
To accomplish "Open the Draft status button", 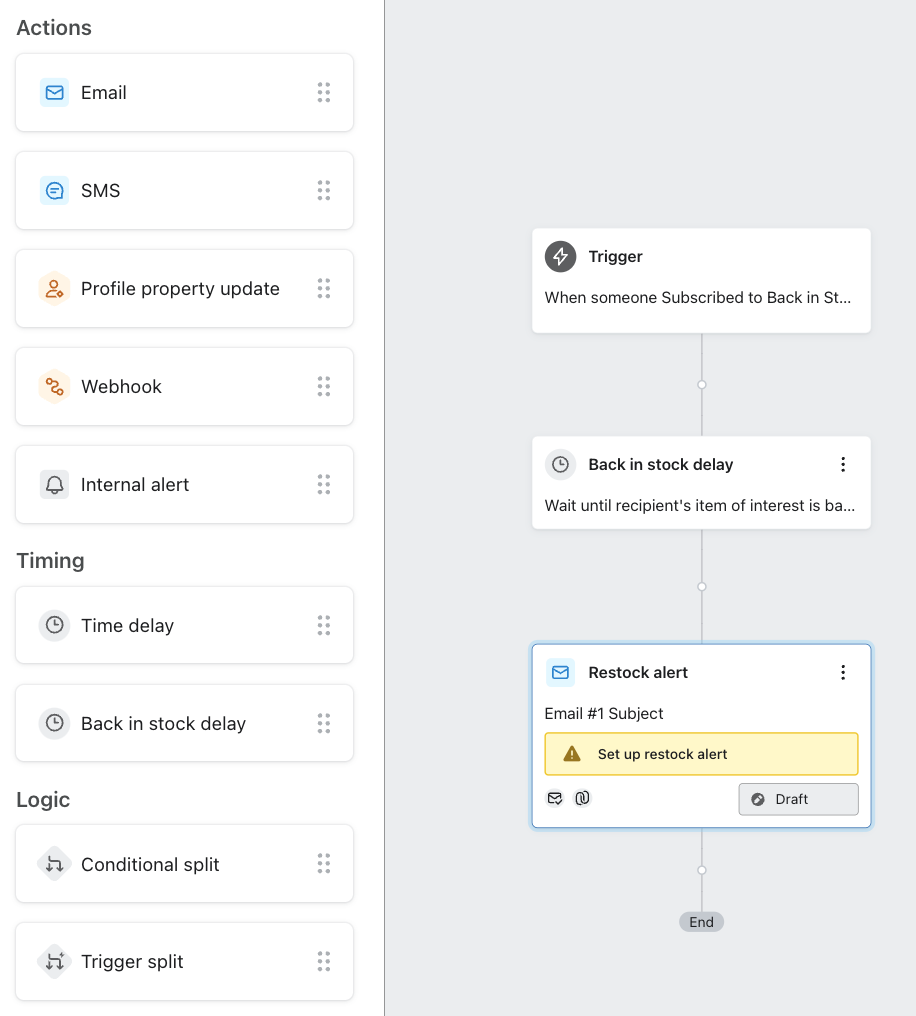I will pyautogui.click(x=798, y=799).
